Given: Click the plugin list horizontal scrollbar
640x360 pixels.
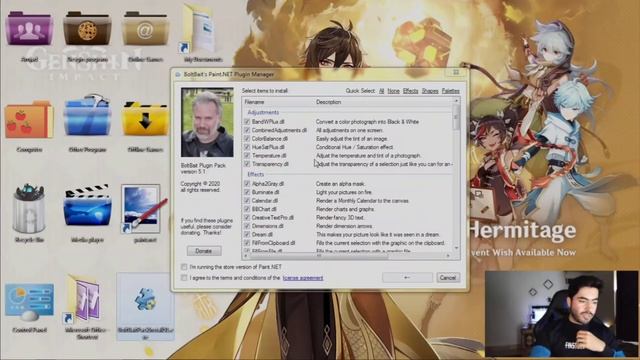Looking at the screenshot, I should pos(318,256).
